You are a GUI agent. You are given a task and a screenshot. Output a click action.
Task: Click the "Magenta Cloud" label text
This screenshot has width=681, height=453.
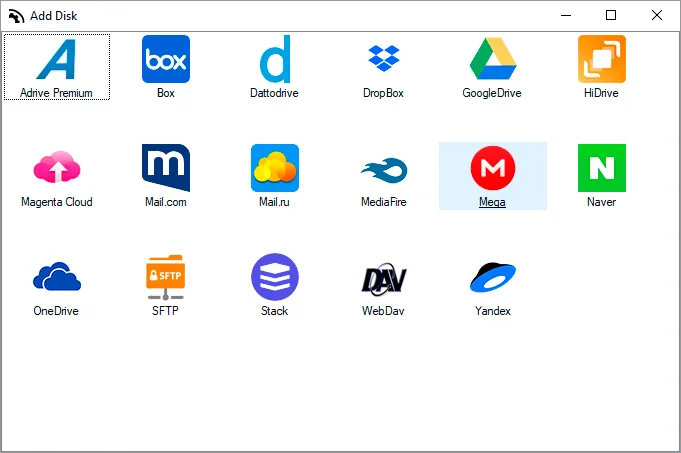click(x=57, y=202)
